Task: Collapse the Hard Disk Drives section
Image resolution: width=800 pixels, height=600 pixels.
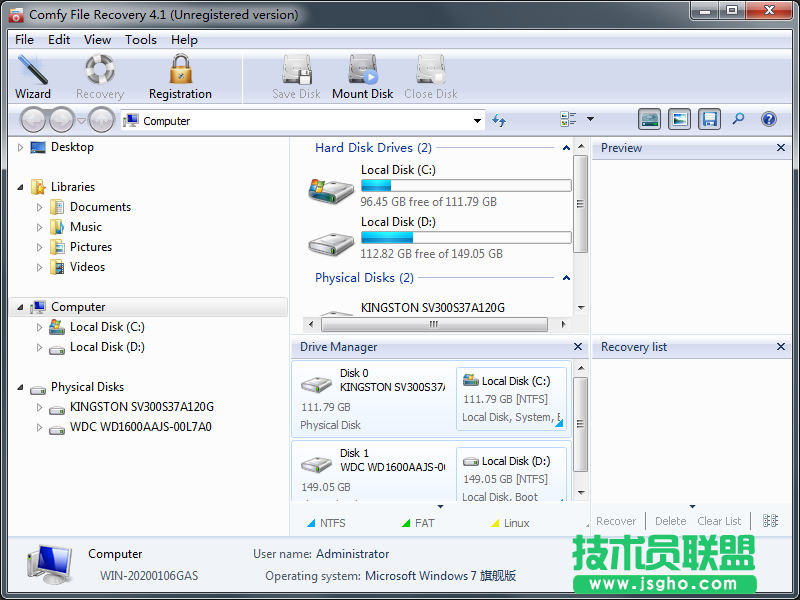Action: pyautogui.click(x=565, y=147)
